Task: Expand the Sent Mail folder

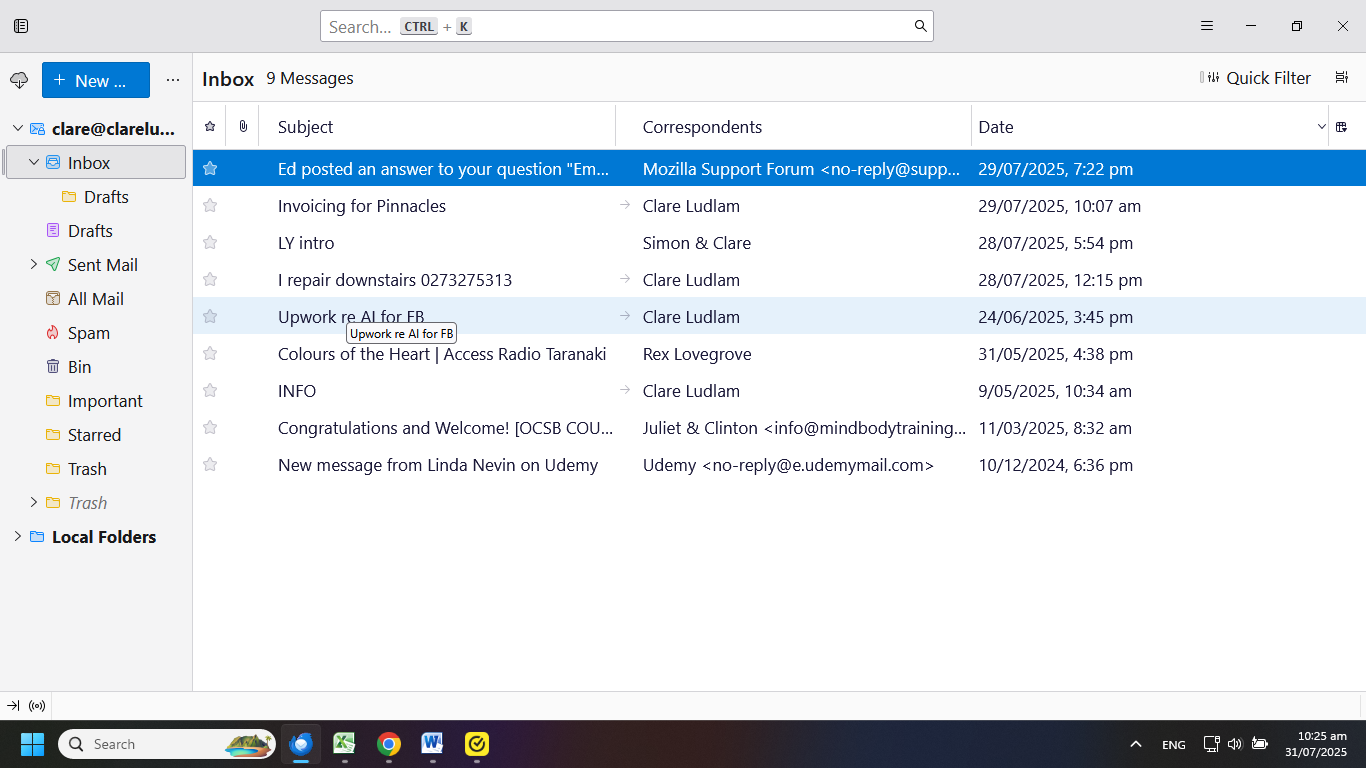Action: (33, 265)
